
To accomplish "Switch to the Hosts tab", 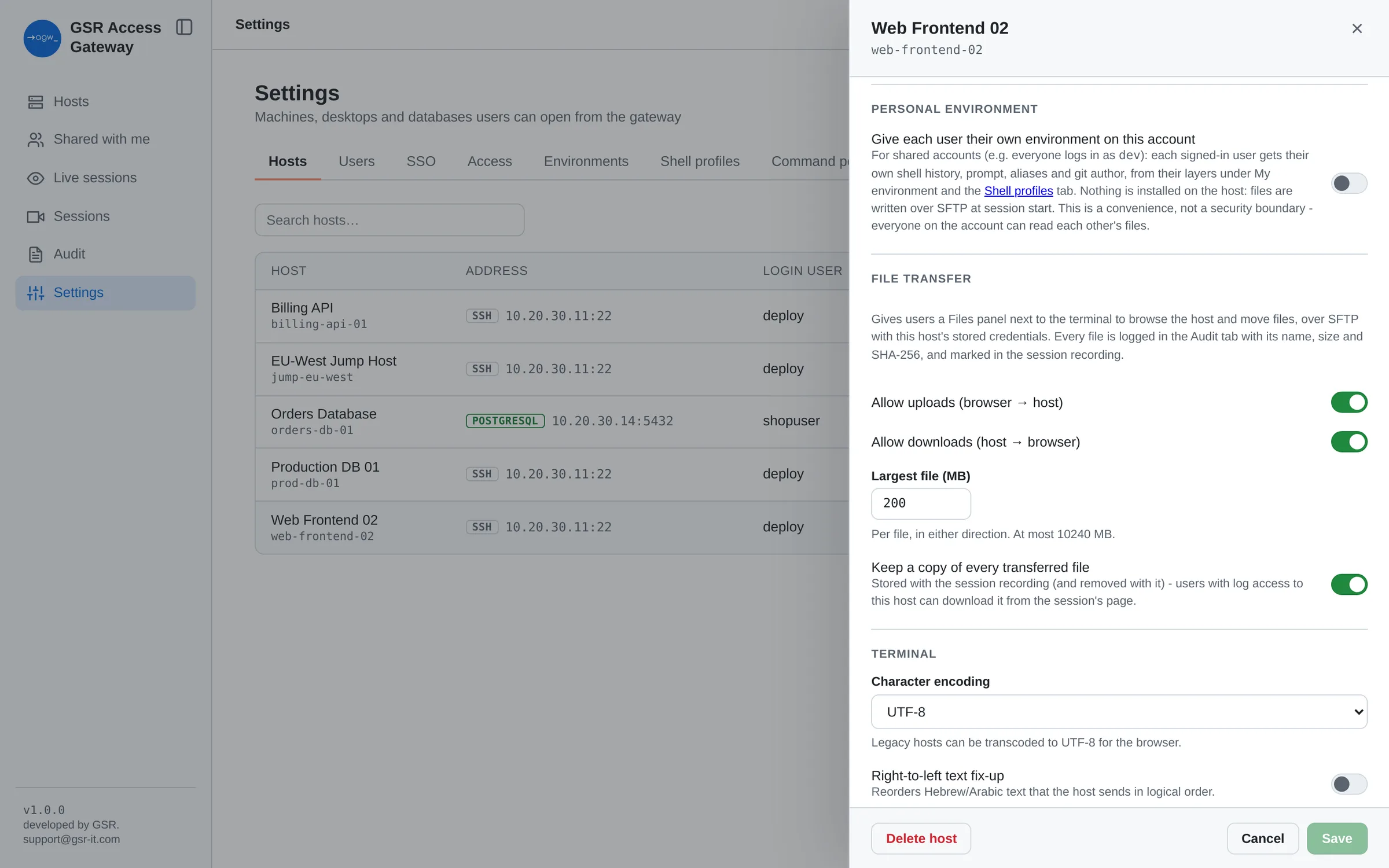I will click(x=288, y=161).
